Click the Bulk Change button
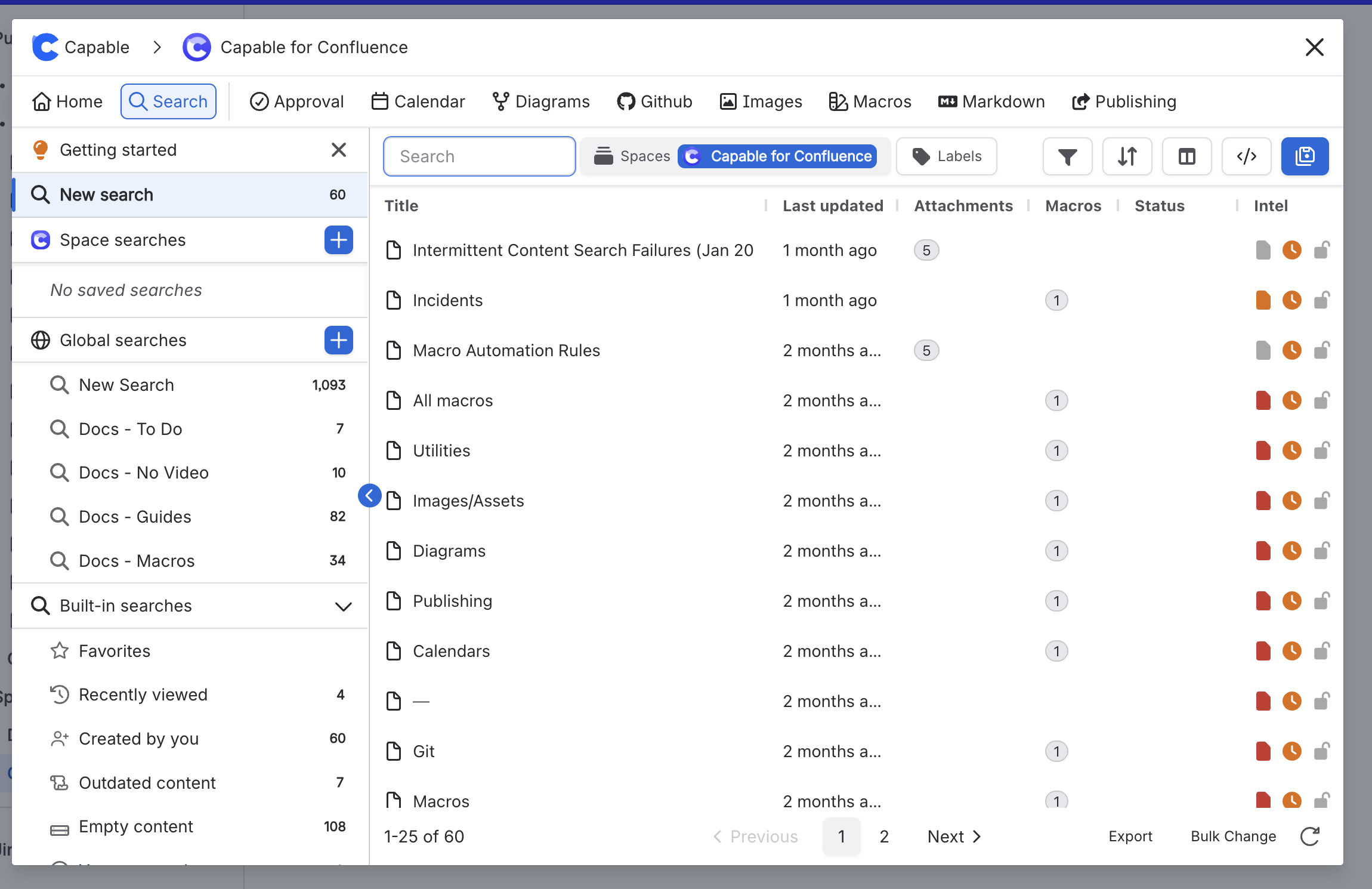Image resolution: width=1372 pixels, height=889 pixels. [x=1233, y=836]
